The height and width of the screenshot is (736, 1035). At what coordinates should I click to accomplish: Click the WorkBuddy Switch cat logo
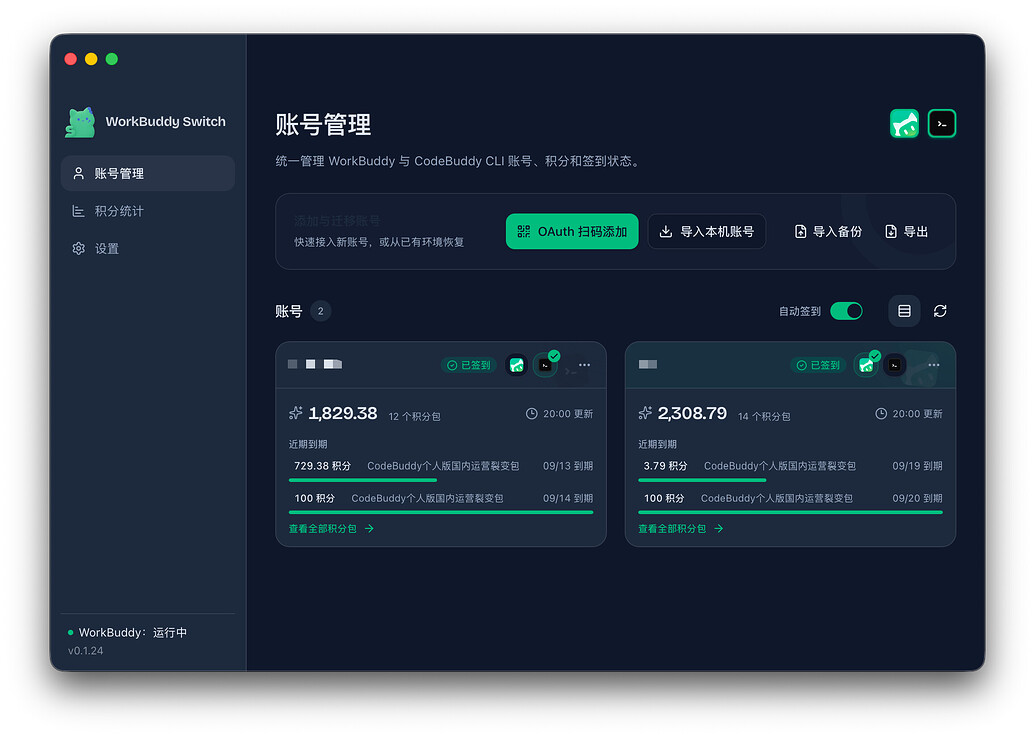pyautogui.click(x=81, y=122)
